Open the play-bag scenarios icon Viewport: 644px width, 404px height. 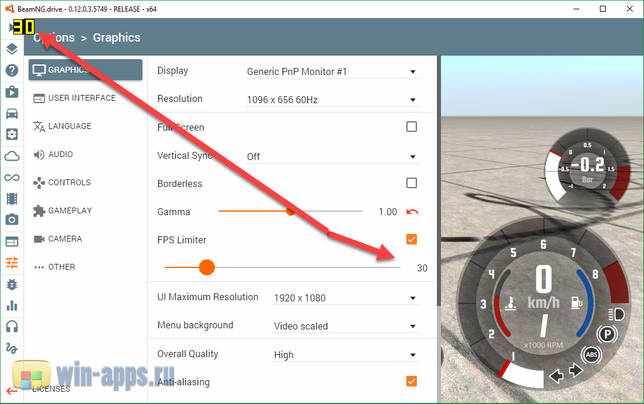[x=12, y=92]
